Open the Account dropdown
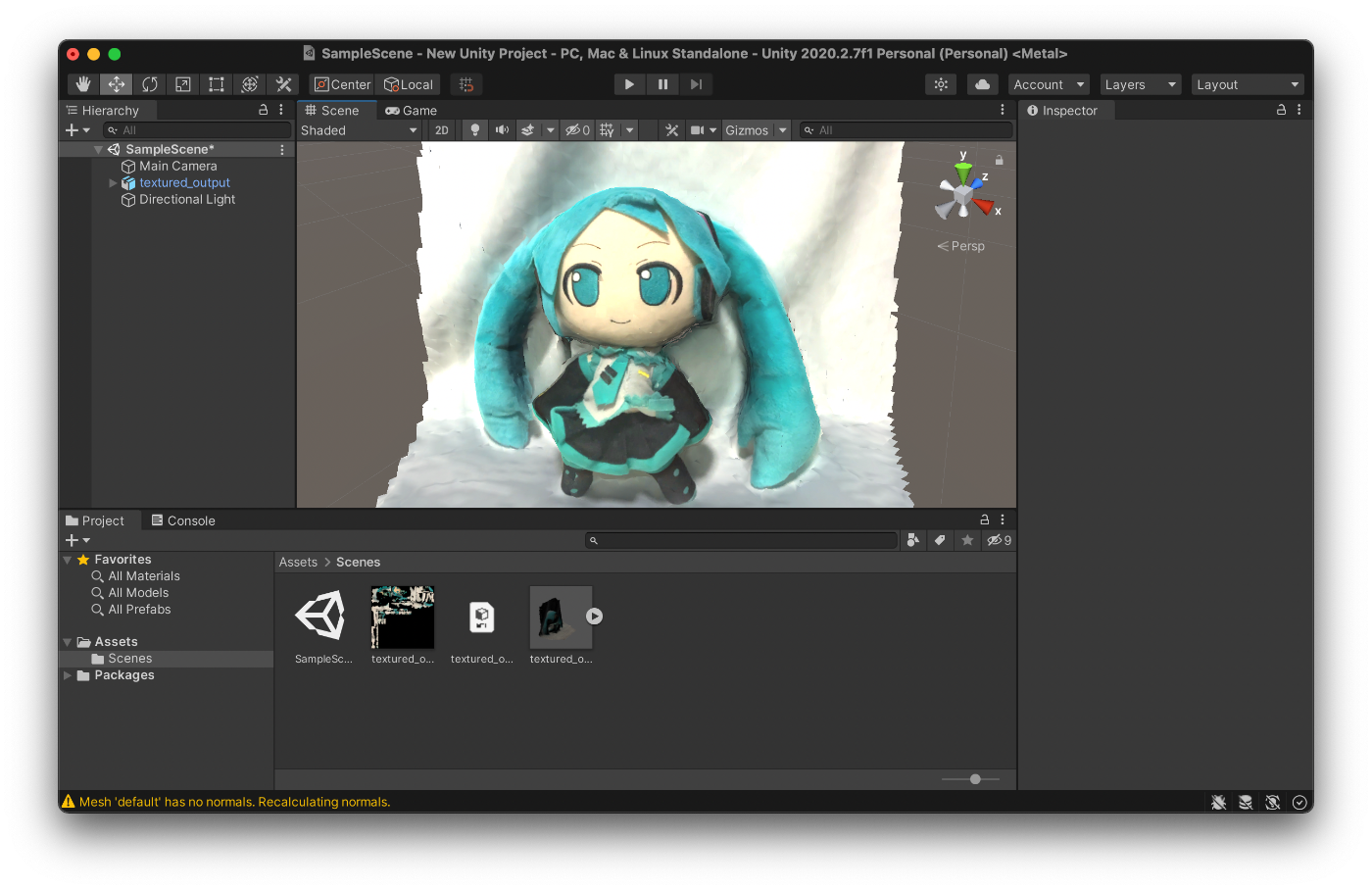 click(x=1049, y=84)
